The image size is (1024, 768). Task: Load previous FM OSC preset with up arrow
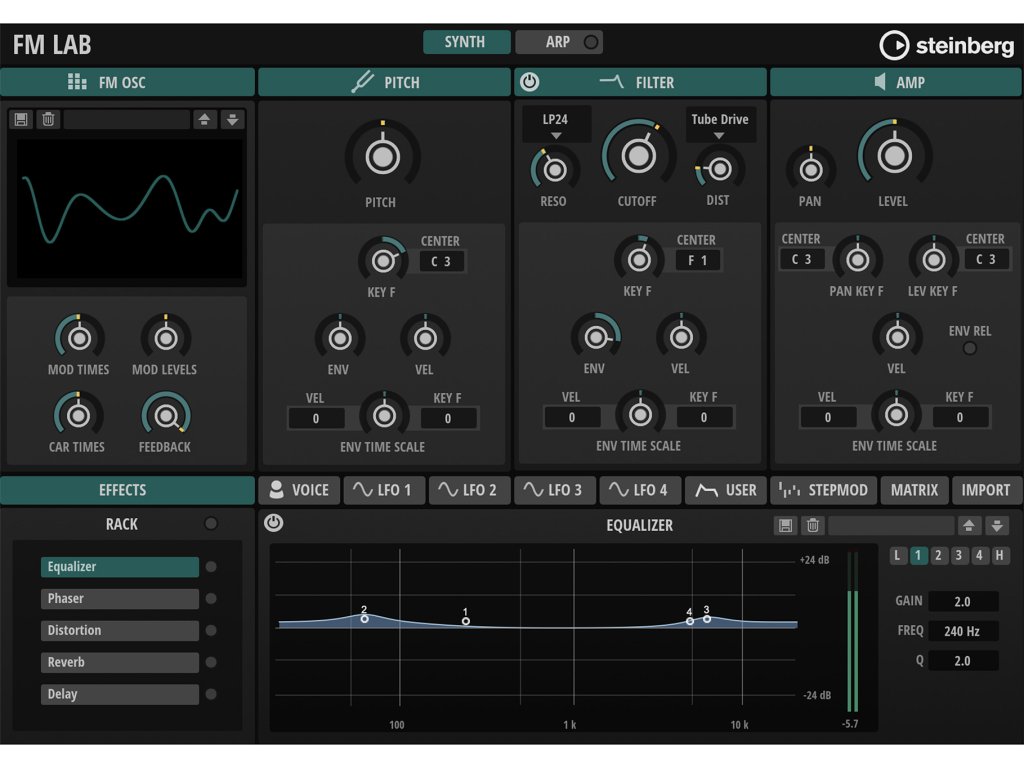click(204, 120)
